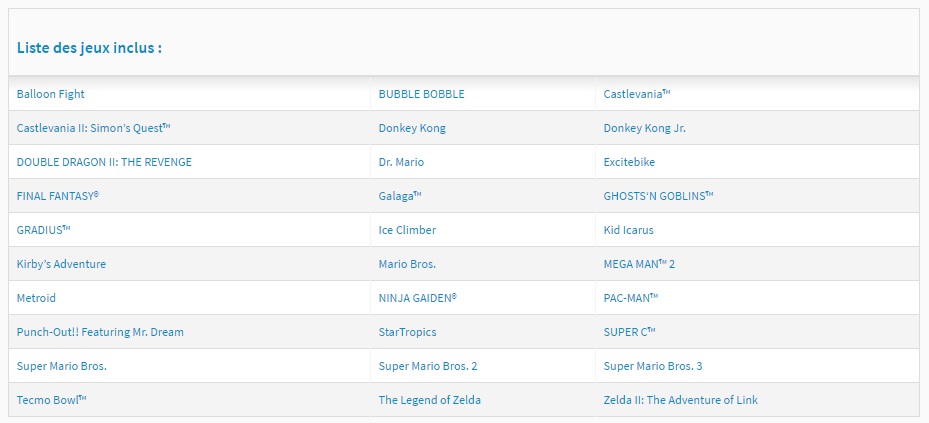Click the BUBBLE BOBBLE entry
This screenshot has height=423, width=929.
pyautogui.click(x=421, y=94)
